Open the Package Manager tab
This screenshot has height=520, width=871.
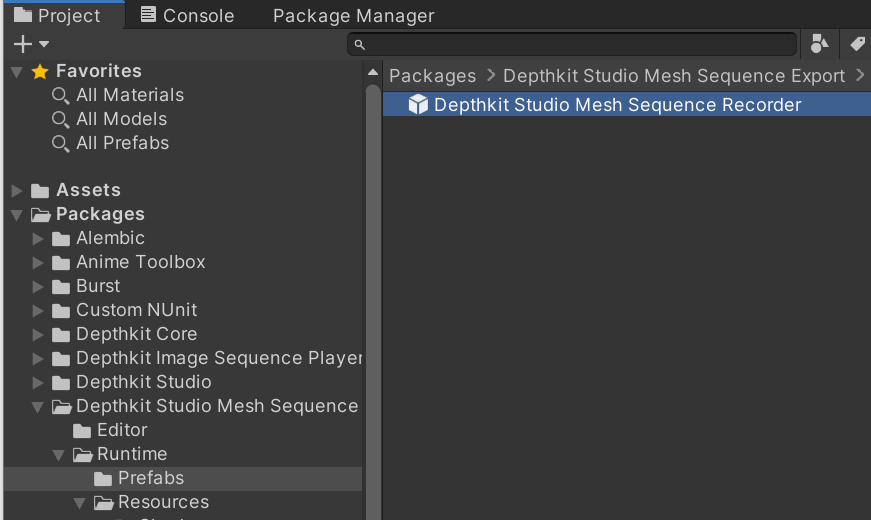(x=353, y=15)
